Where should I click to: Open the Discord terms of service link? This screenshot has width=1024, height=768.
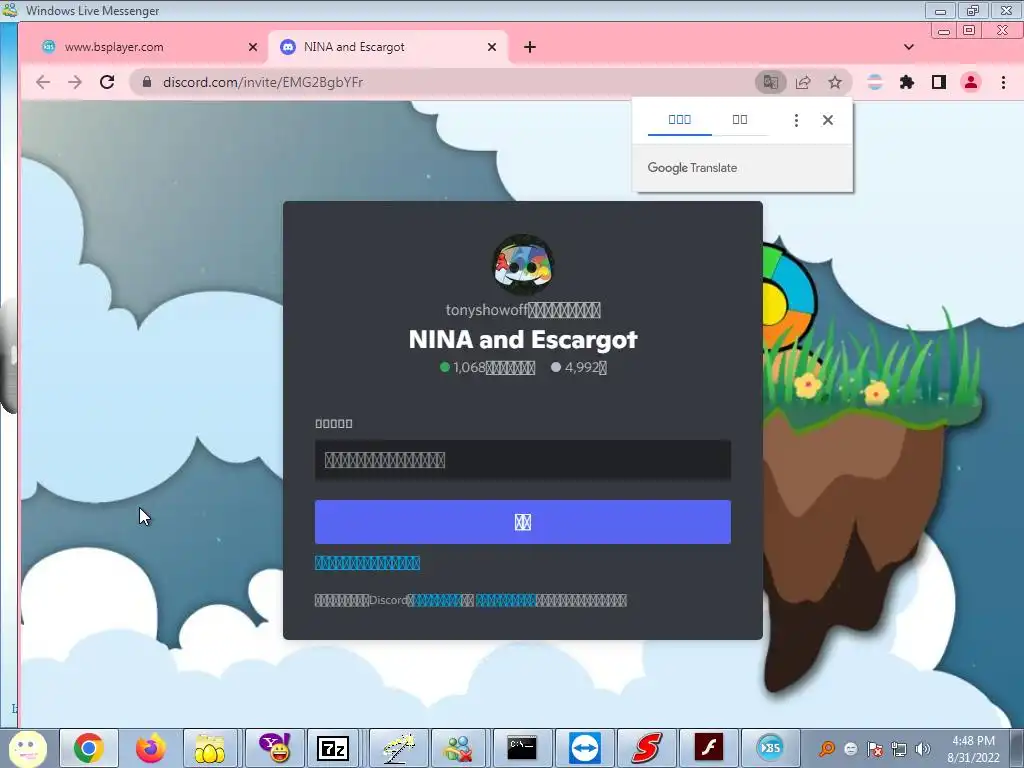438,600
